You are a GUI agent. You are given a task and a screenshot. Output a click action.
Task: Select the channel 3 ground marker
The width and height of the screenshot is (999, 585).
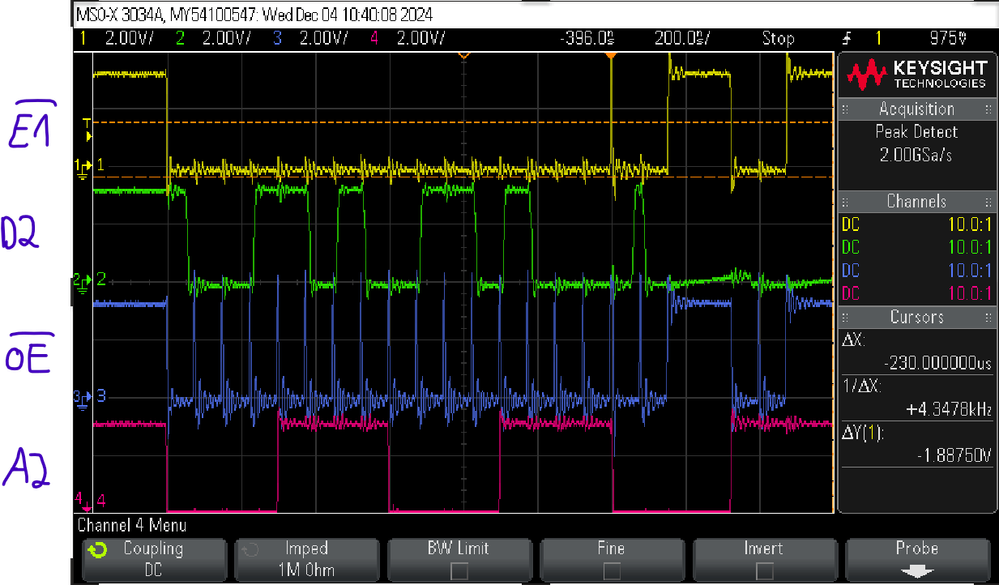83,400
